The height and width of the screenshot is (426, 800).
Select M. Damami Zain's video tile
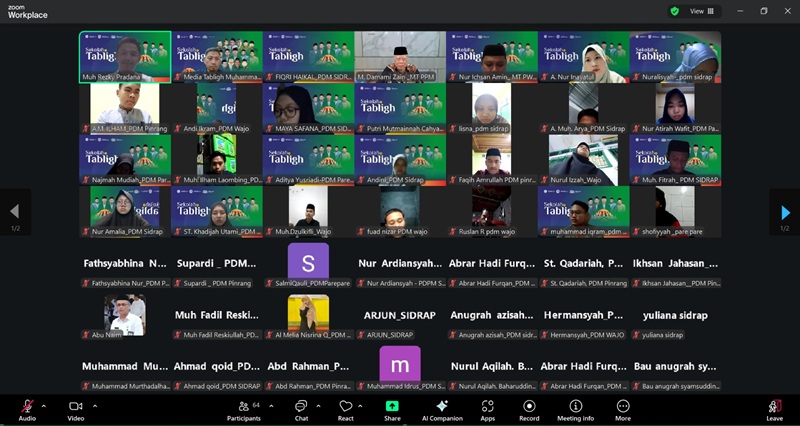click(400, 56)
